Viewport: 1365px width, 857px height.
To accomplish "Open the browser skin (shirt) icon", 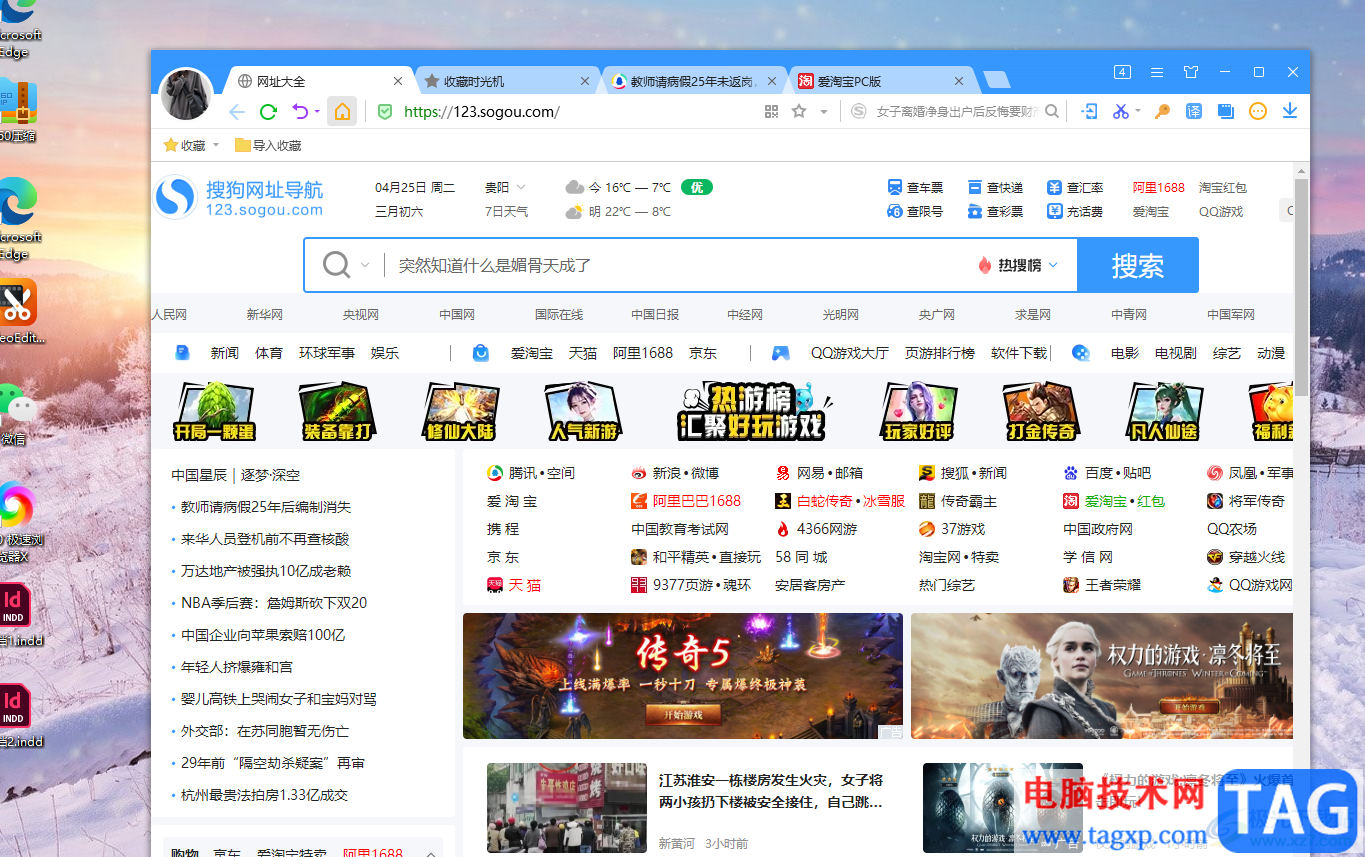I will click(x=1190, y=72).
